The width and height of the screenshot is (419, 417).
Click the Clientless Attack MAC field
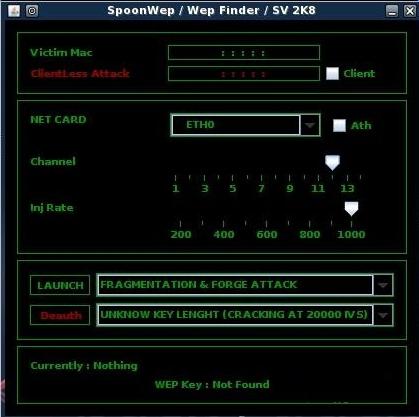tap(244, 74)
